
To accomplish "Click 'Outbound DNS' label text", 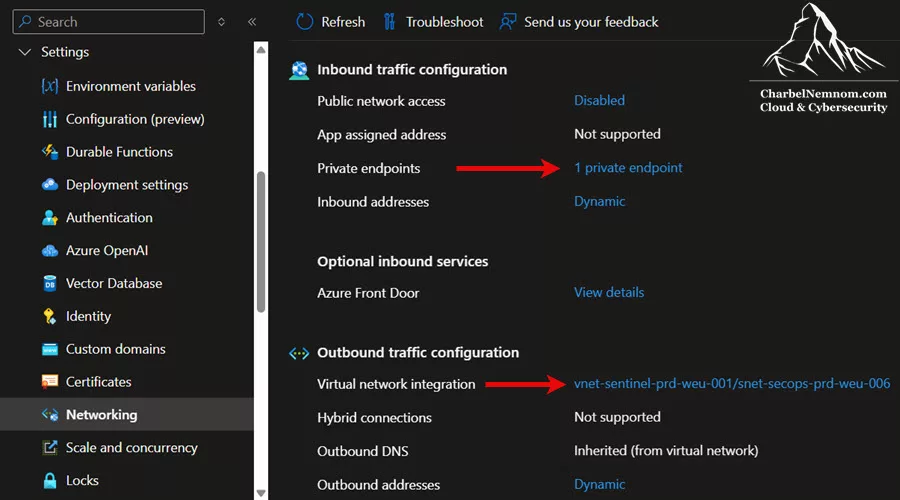I will (x=363, y=451).
